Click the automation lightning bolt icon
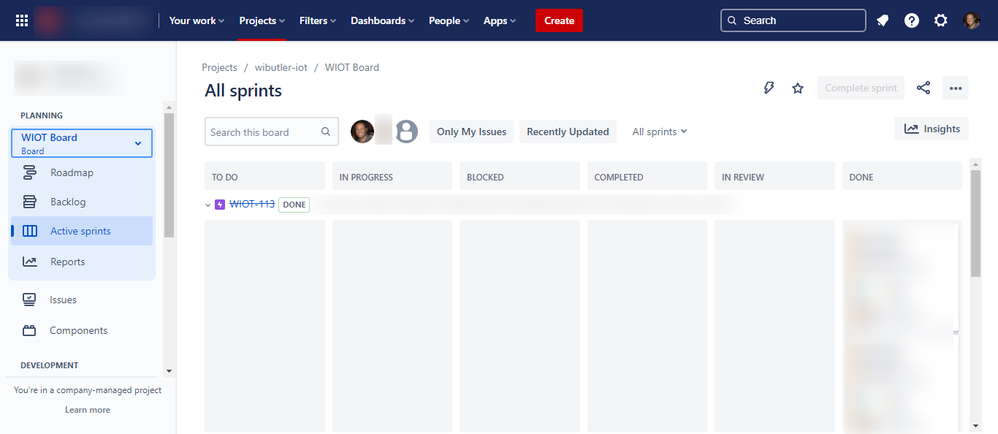 pos(768,88)
